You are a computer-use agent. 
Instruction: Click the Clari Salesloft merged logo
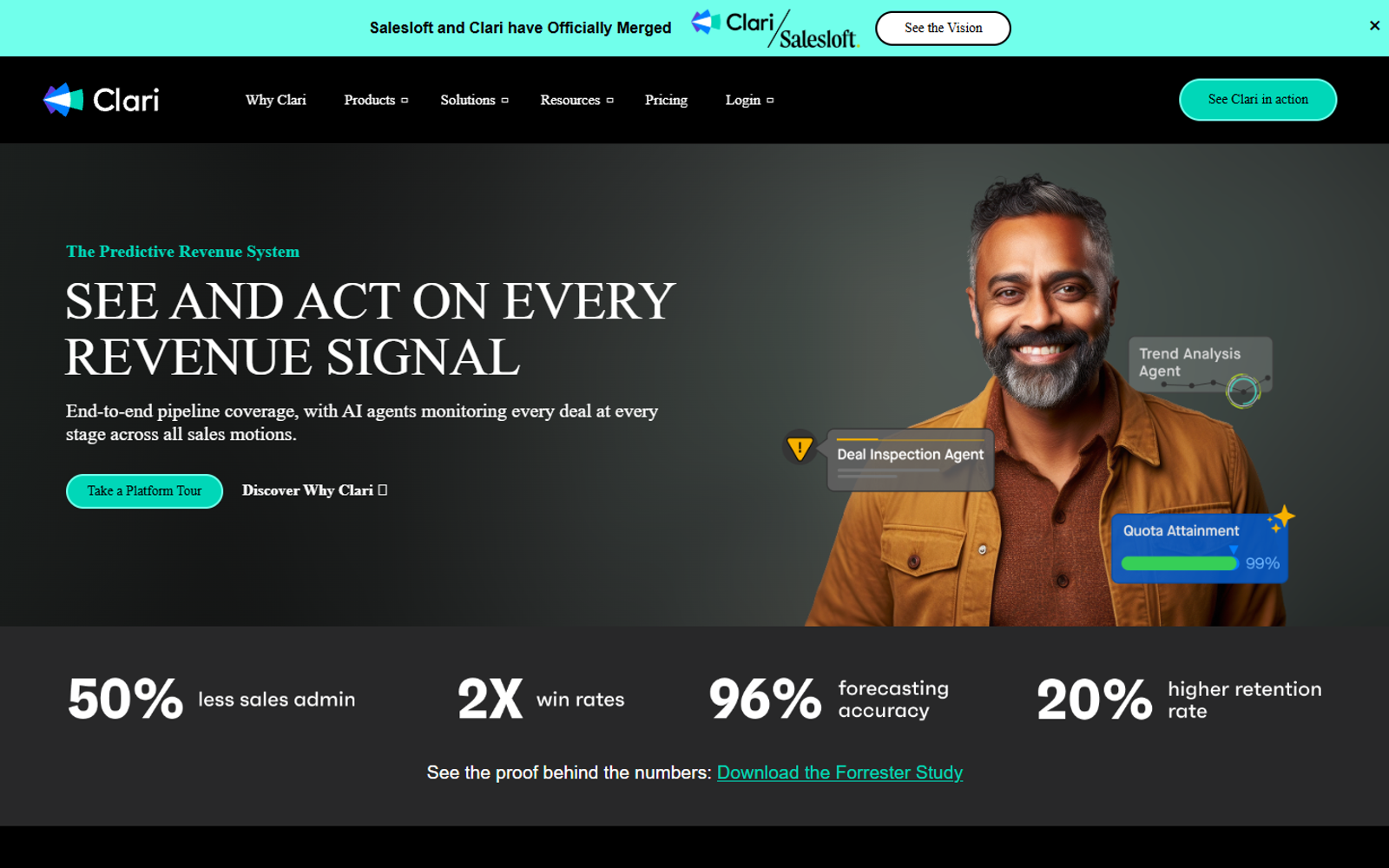[774, 28]
